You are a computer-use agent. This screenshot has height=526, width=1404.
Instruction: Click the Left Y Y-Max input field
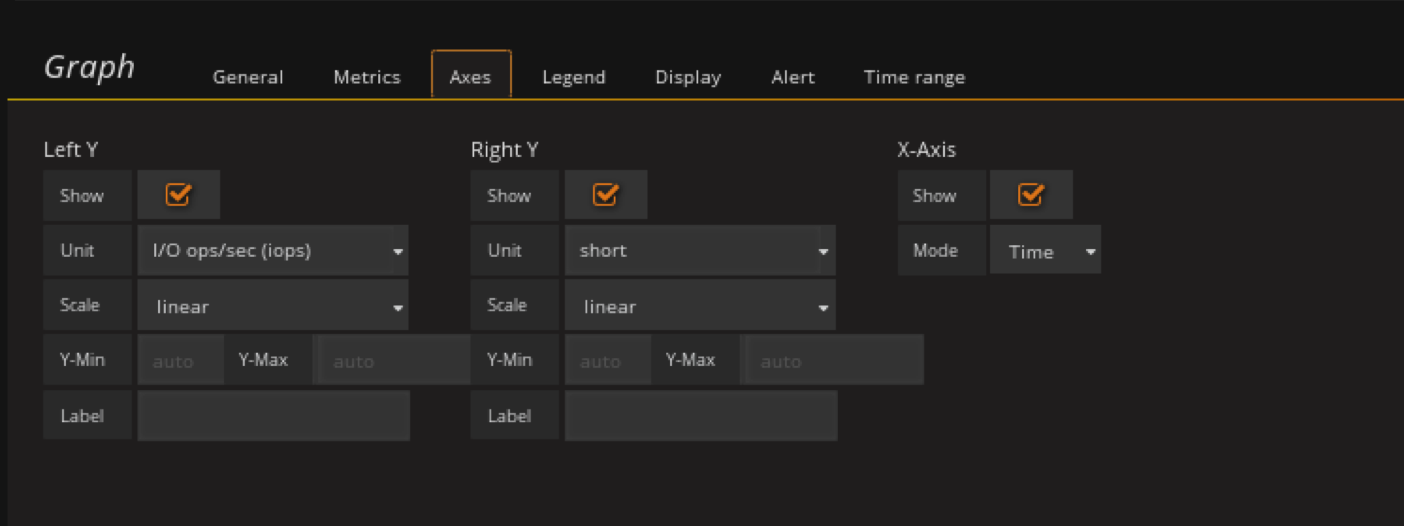392,361
